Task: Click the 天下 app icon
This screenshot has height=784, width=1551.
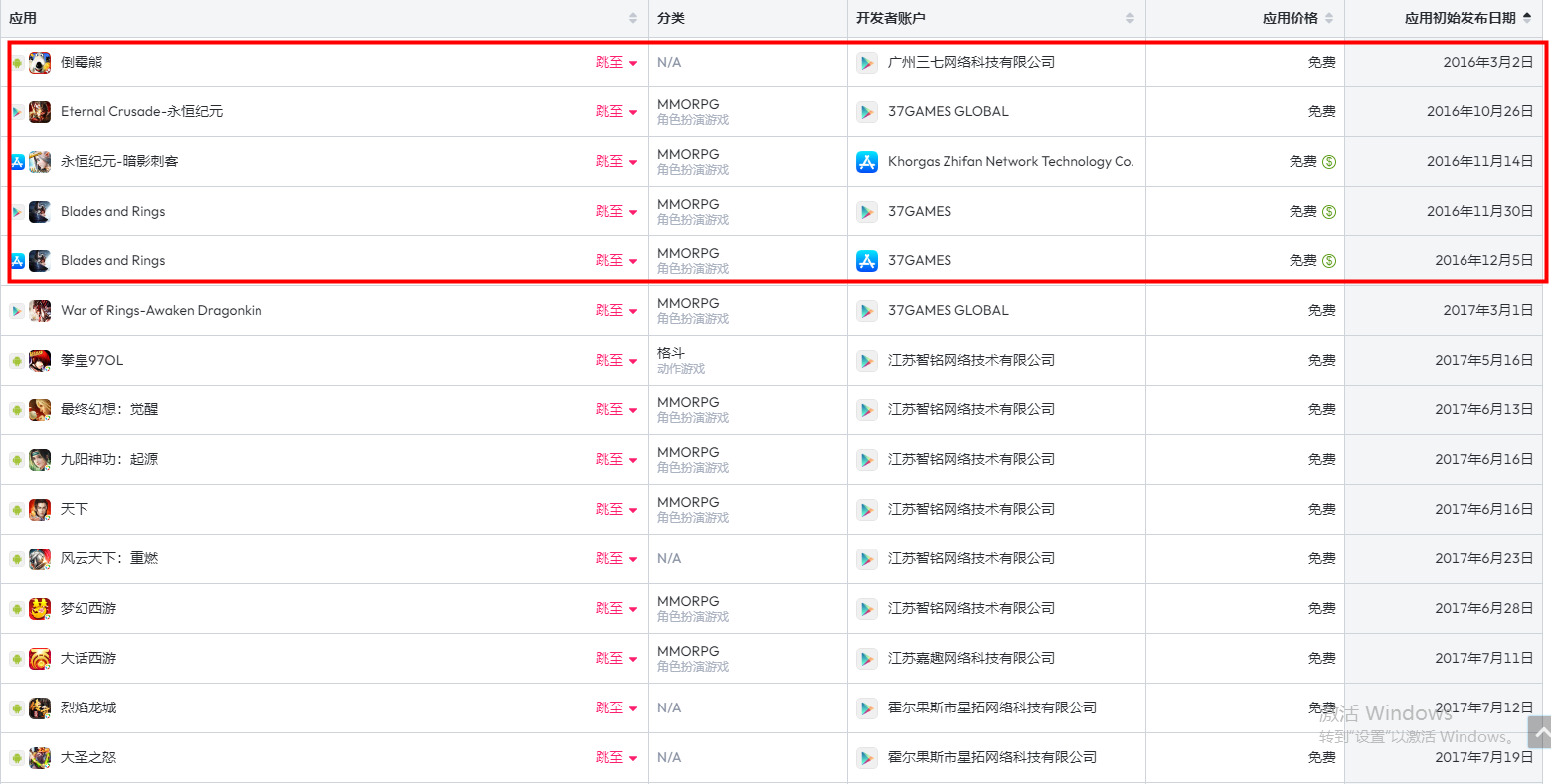Action: pos(40,510)
